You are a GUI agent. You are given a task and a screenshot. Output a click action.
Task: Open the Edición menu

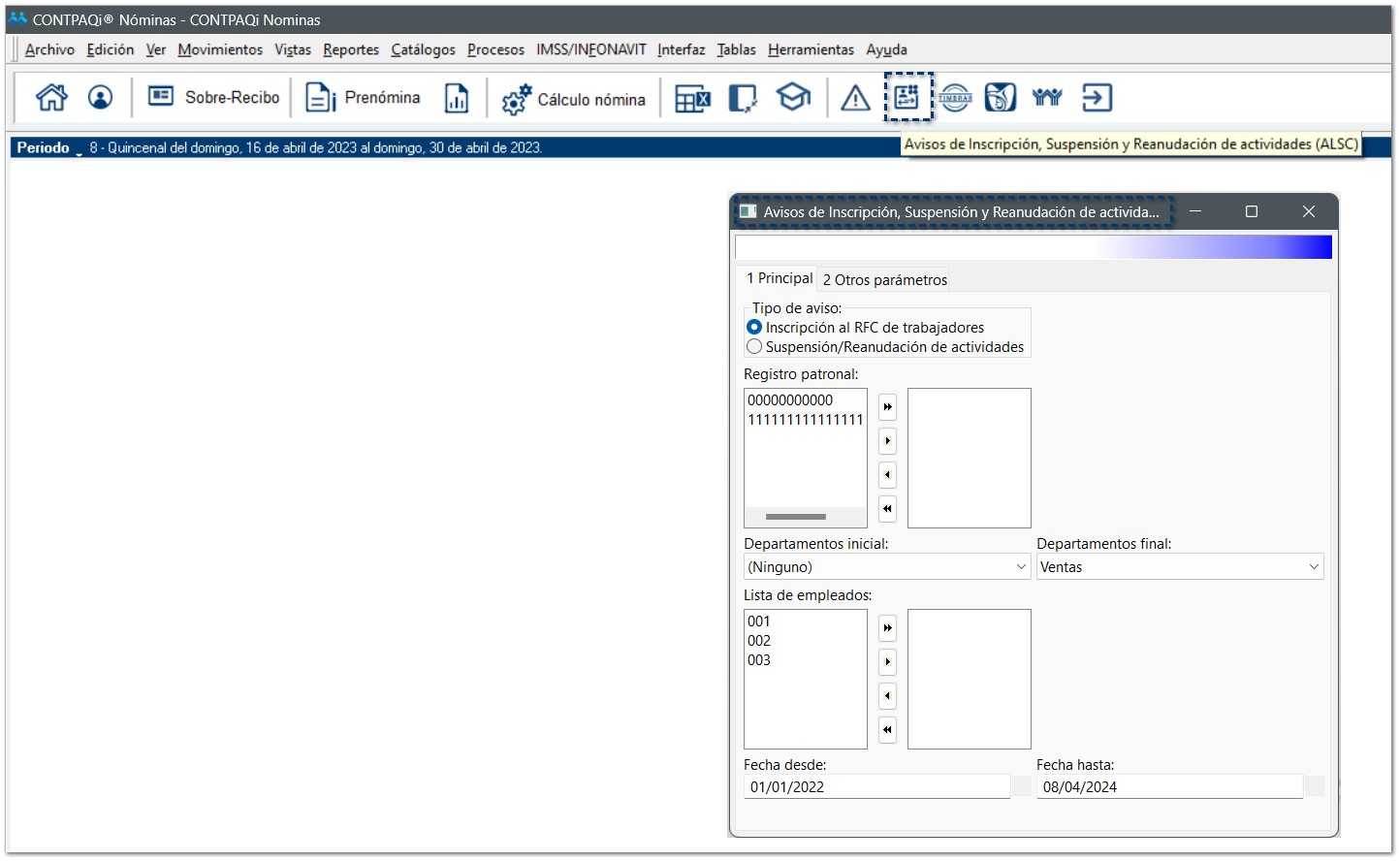pos(111,49)
